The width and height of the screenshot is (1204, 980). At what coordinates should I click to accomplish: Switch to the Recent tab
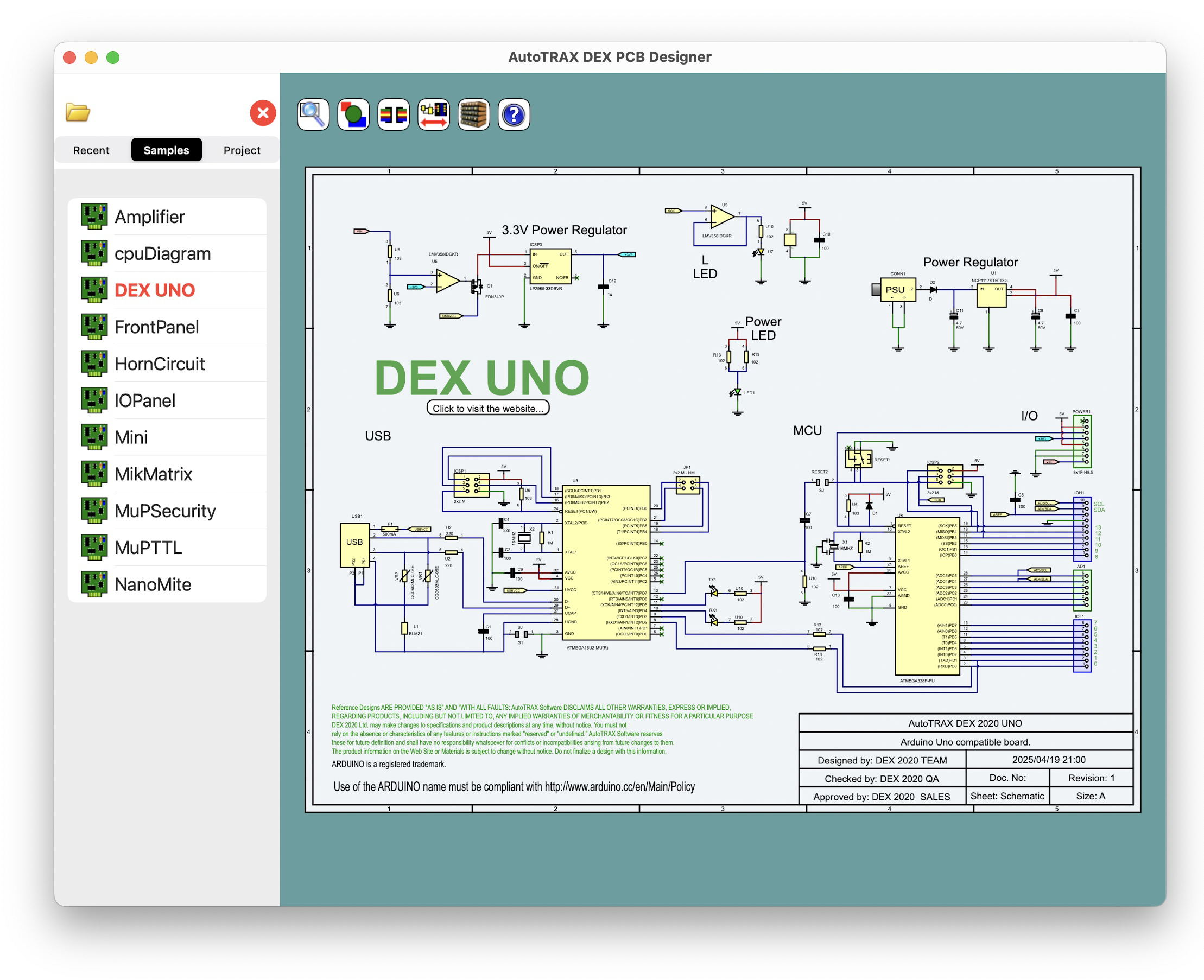pyautogui.click(x=92, y=150)
